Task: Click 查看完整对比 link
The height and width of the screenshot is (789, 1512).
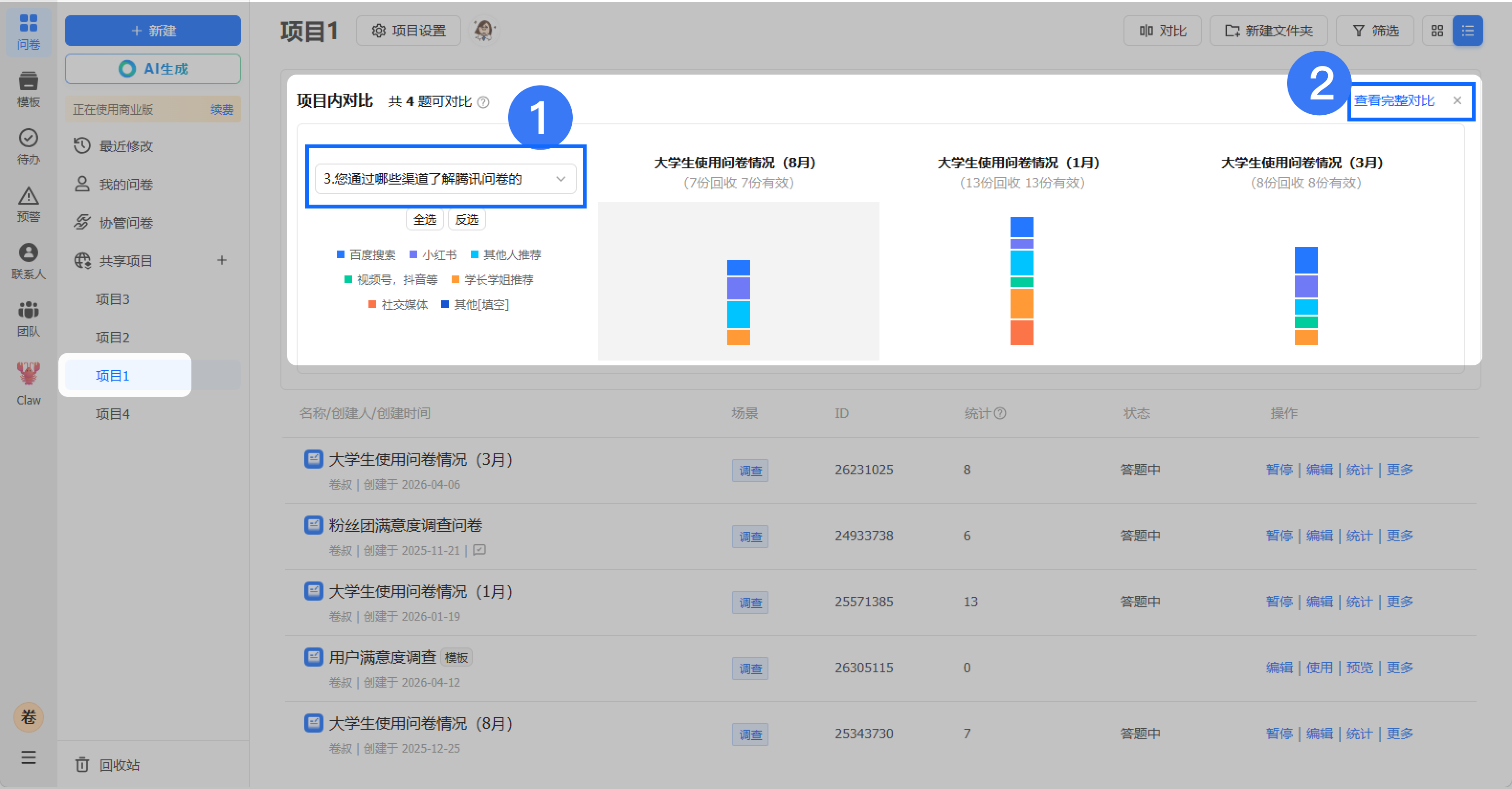Action: pyautogui.click(x=1394, y=100)
